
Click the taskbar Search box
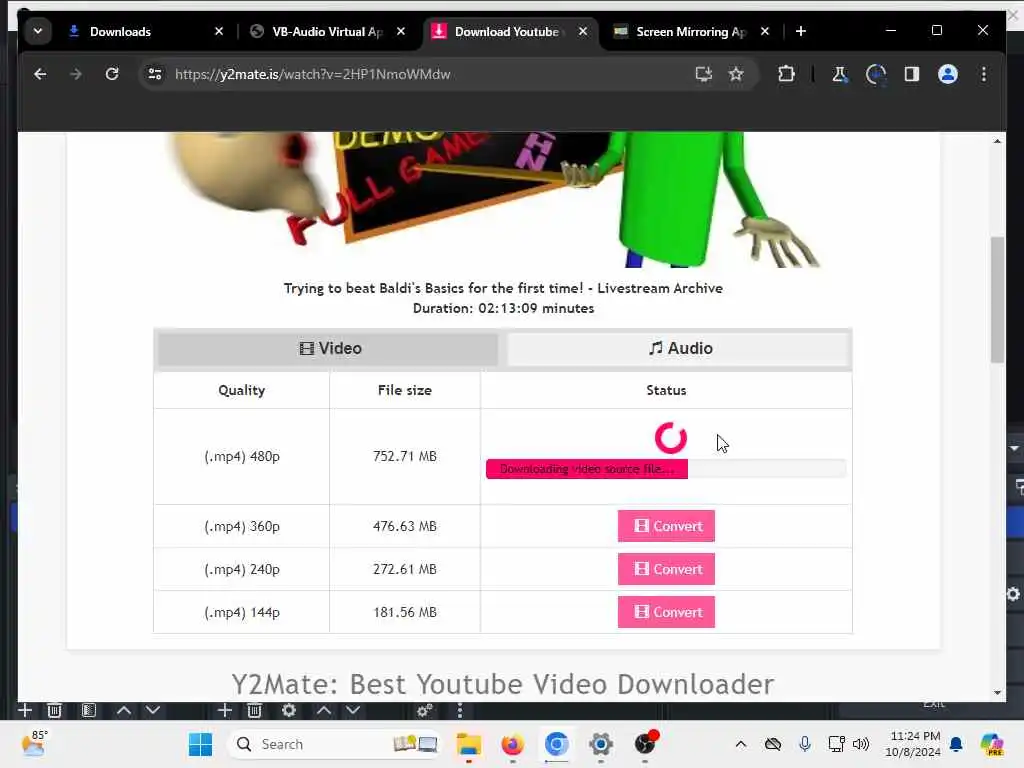coord(333,744)
